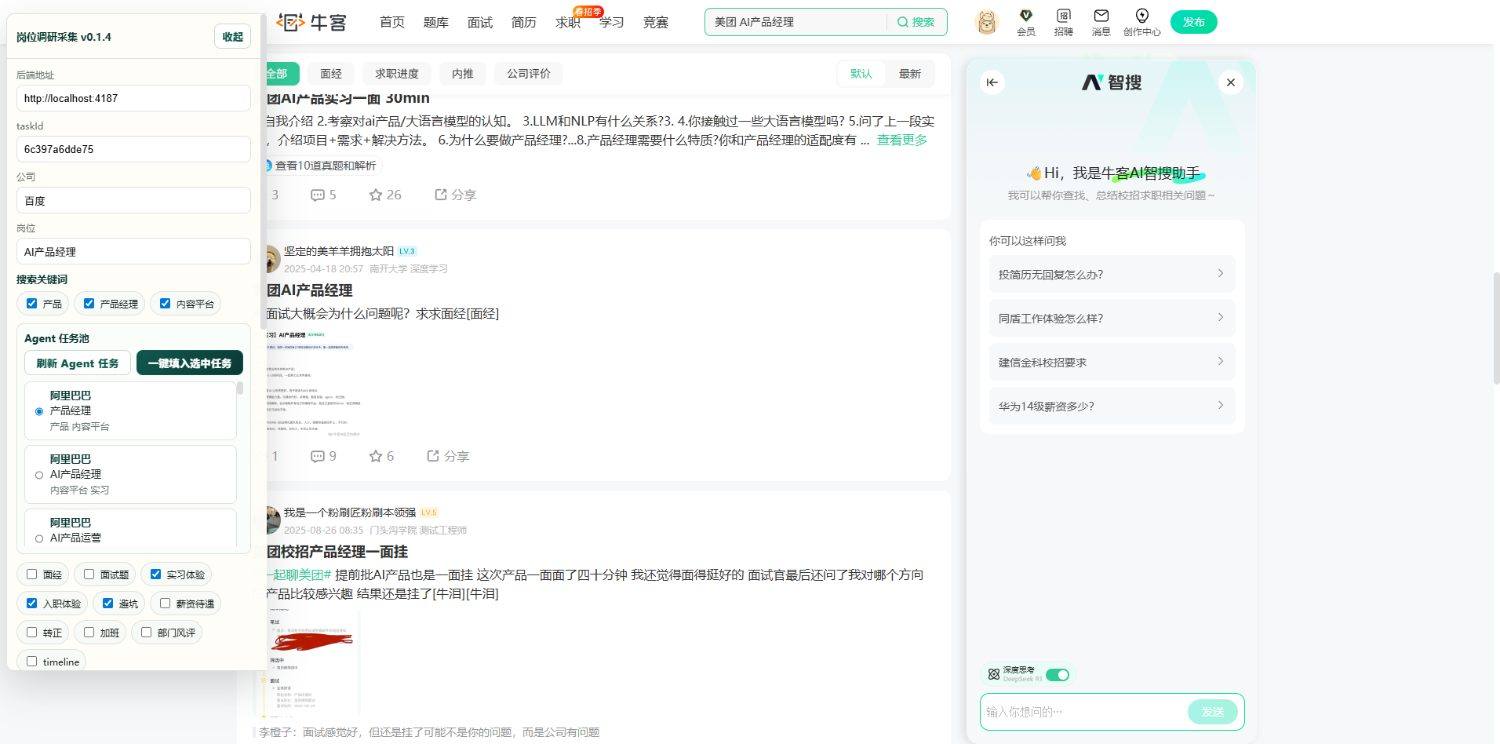Focus the 智搜 question input box
Image resolution: width=1500 pixels, height=744 pixels.
[x=1083, y=712]
